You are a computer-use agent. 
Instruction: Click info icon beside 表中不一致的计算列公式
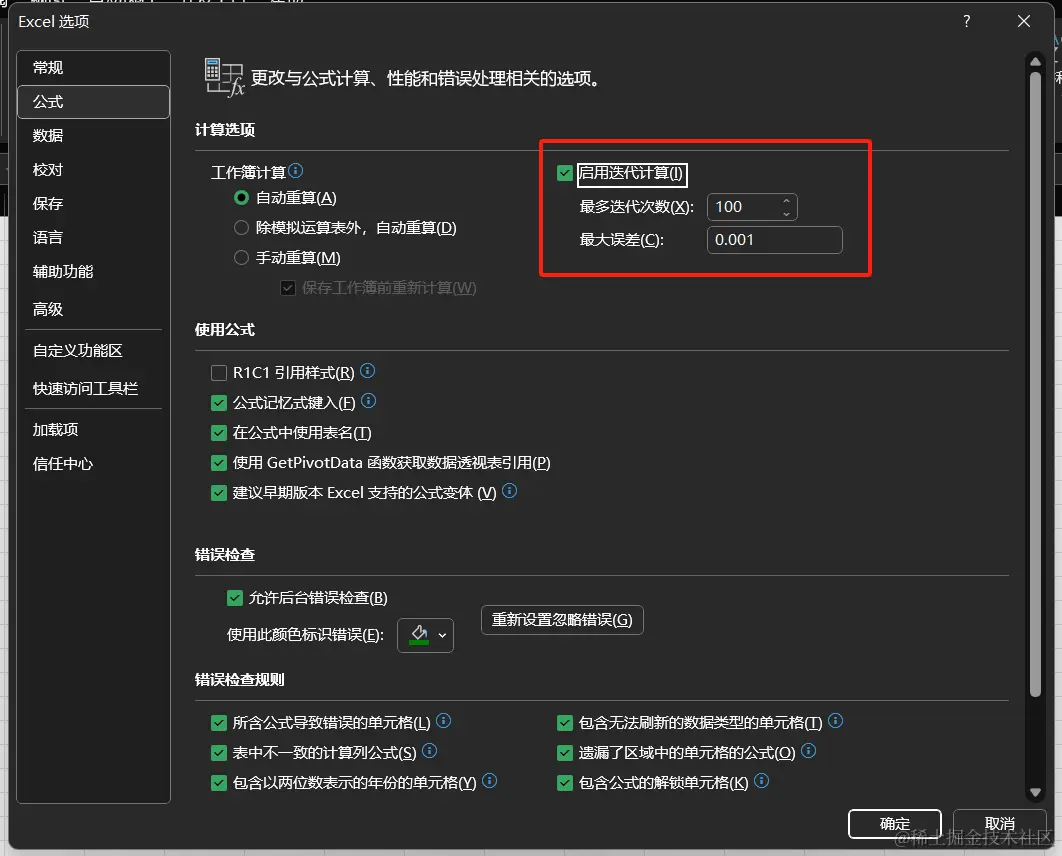pyautogui.click(x=429, y=750)
